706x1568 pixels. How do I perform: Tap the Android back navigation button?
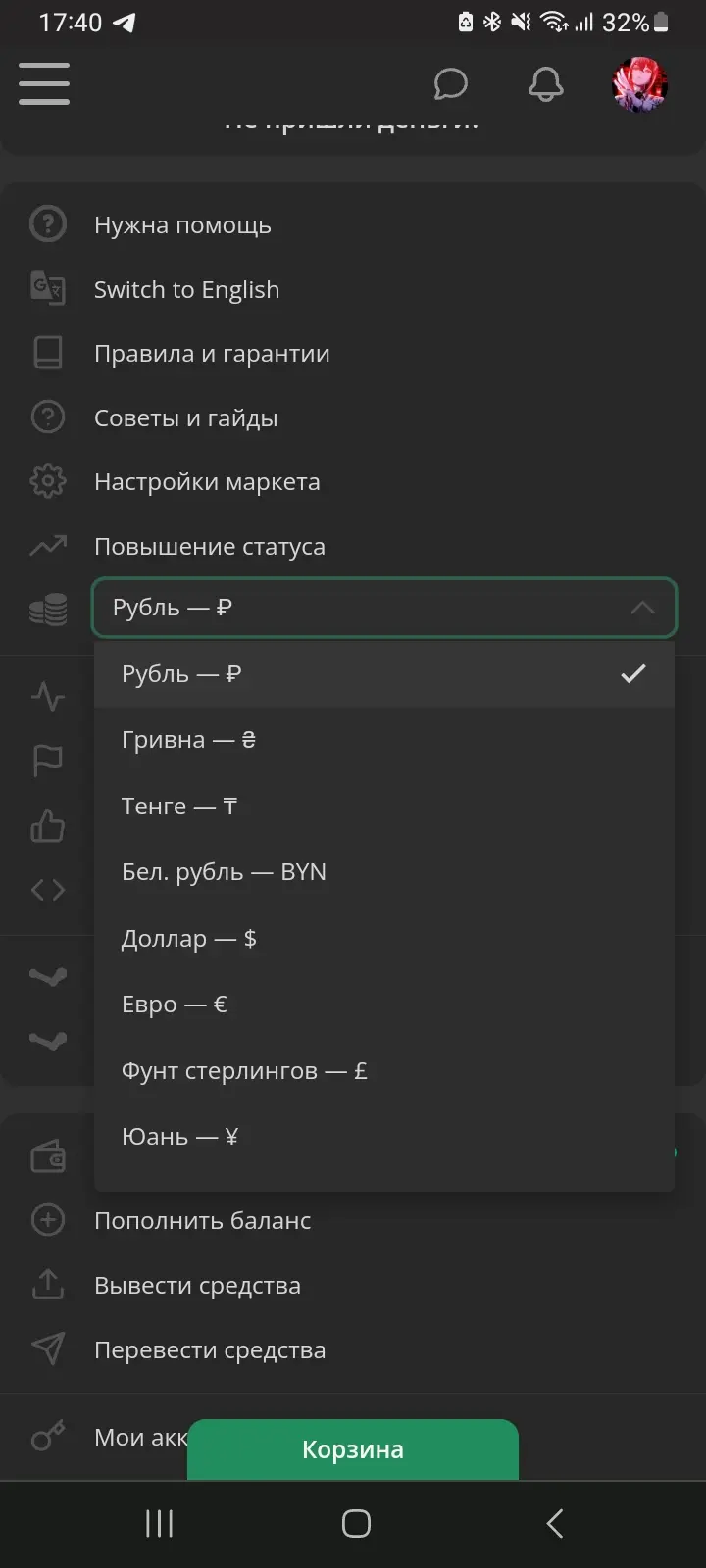tap(554, 1523)
